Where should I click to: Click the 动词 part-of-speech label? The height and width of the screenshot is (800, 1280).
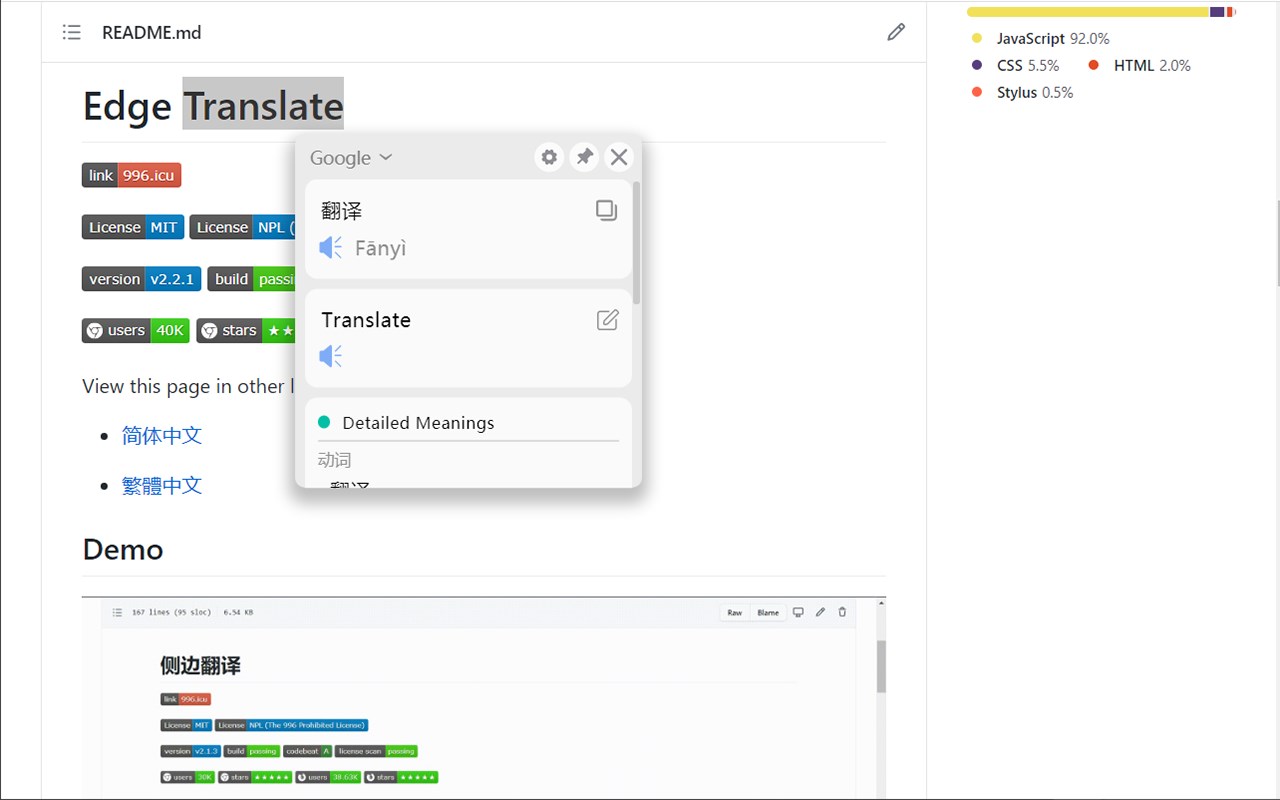[x=334, y=460]
